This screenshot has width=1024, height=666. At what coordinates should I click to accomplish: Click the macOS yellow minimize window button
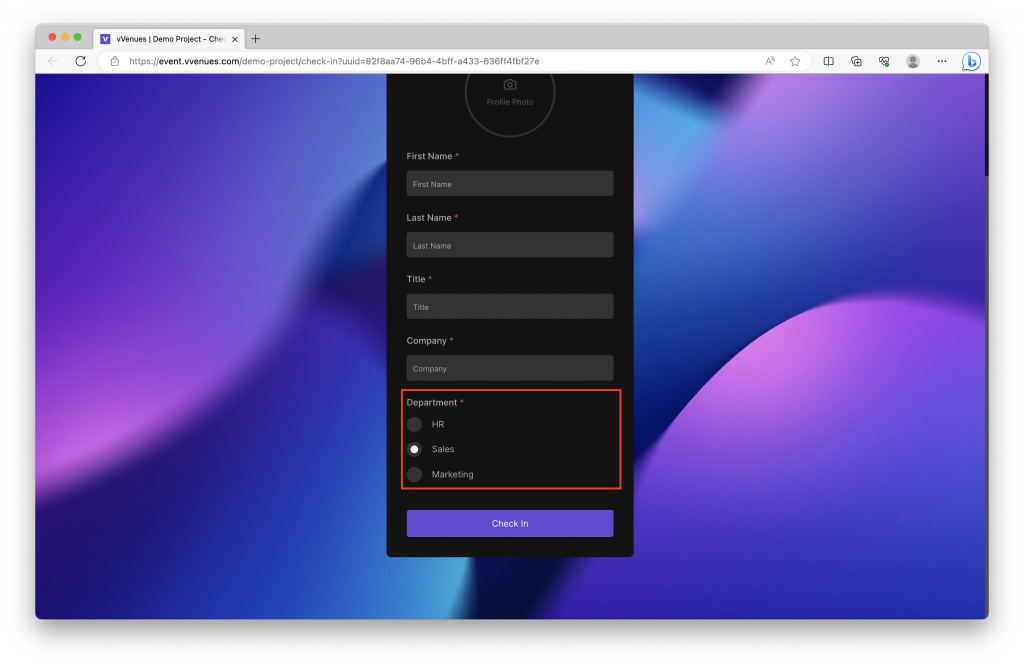[65, 37]
